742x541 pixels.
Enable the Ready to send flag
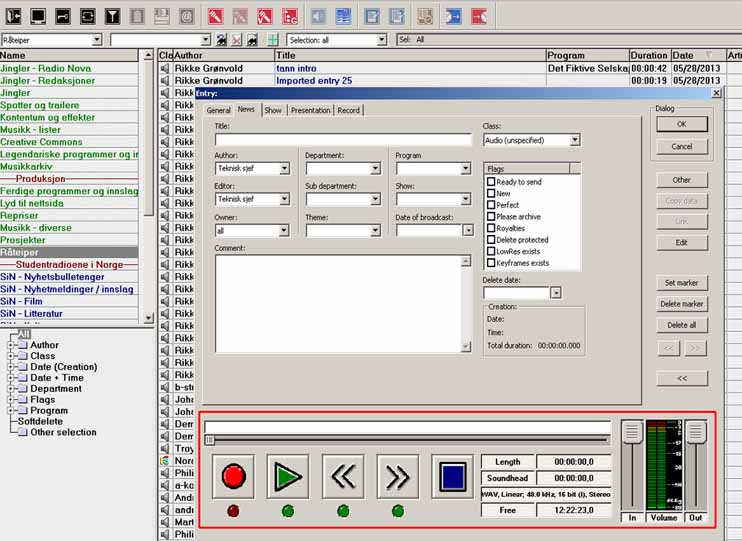[491, 182]
